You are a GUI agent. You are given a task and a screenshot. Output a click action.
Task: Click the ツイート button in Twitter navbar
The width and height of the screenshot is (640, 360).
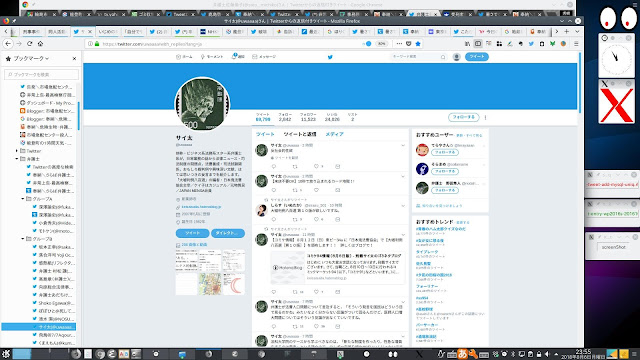pos(477,57)
